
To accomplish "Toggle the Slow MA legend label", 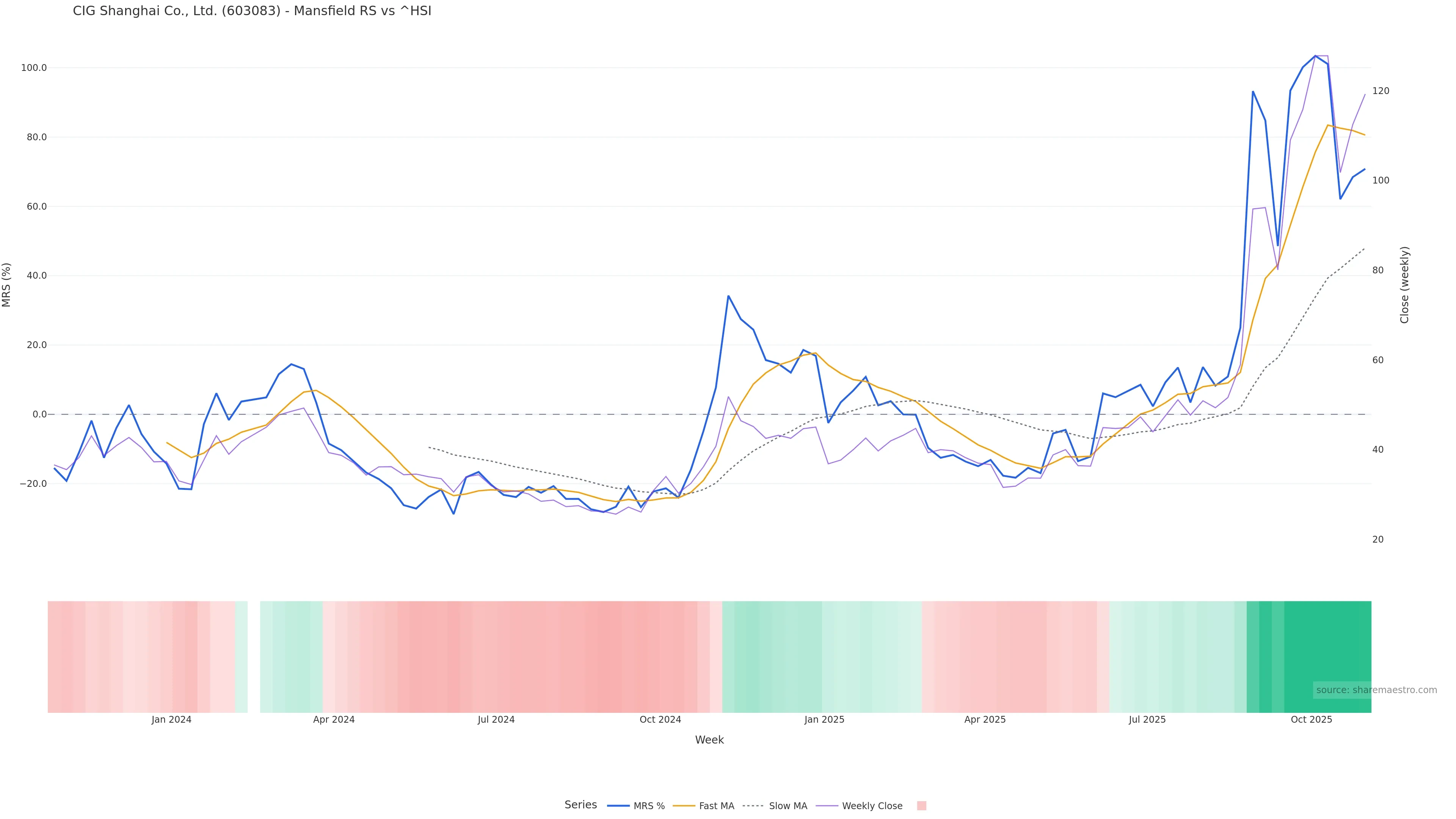I will [x=788, y=806].
